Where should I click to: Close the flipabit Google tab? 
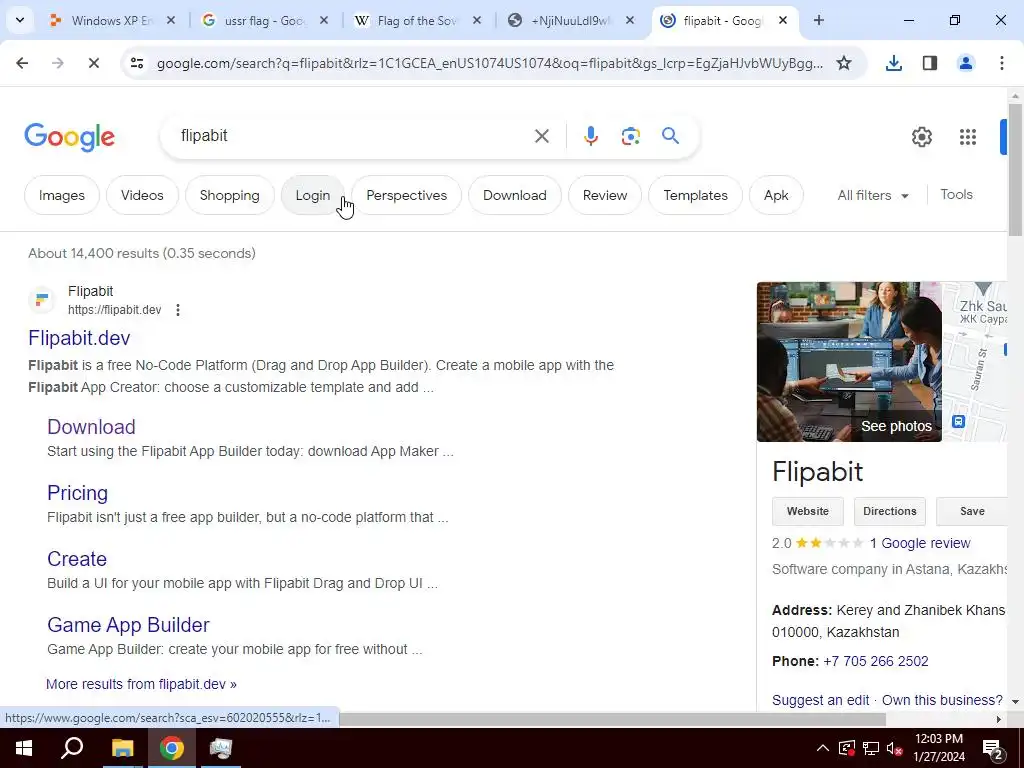pos(783,20)
